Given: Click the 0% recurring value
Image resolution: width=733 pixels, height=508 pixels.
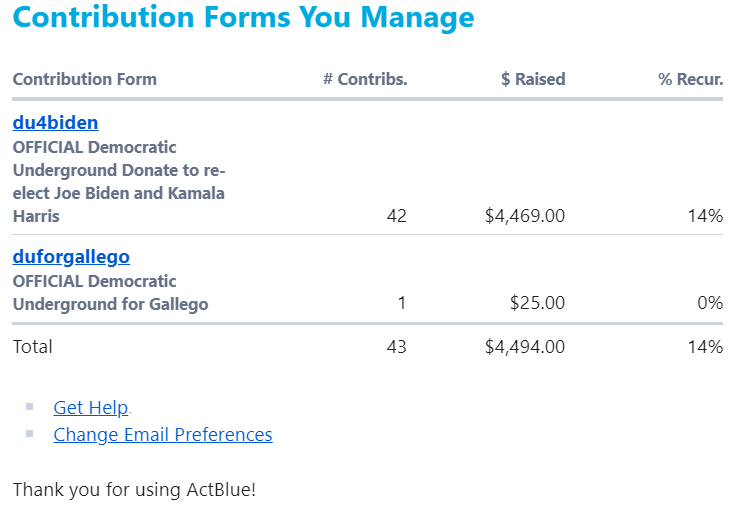Looking at the screenshot, I should (x=710, y=302).
